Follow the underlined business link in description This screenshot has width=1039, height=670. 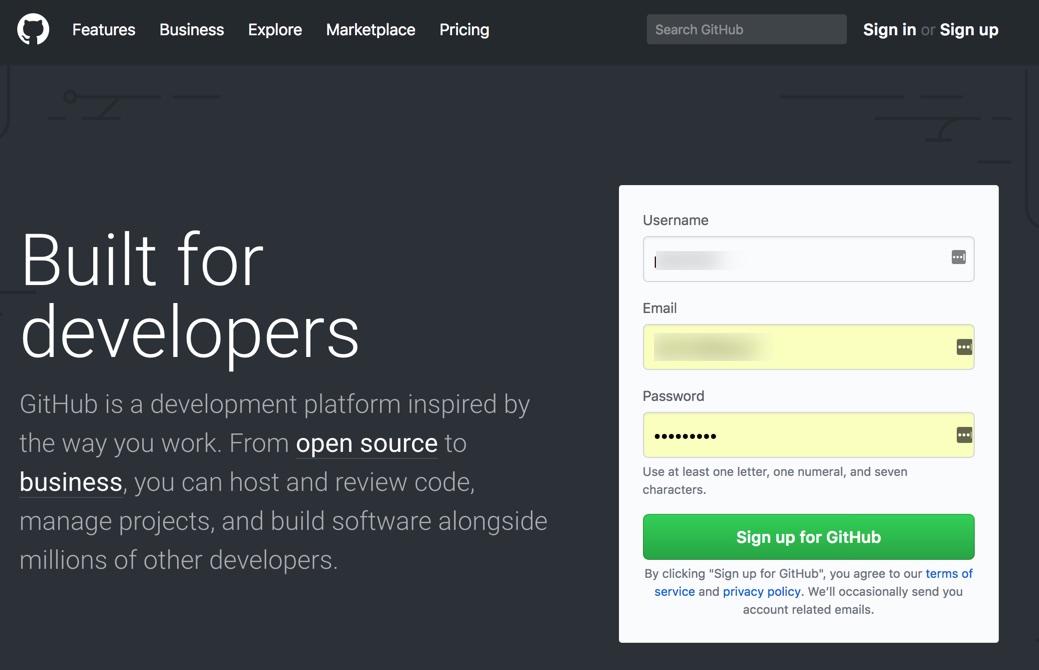pos(70,482)
